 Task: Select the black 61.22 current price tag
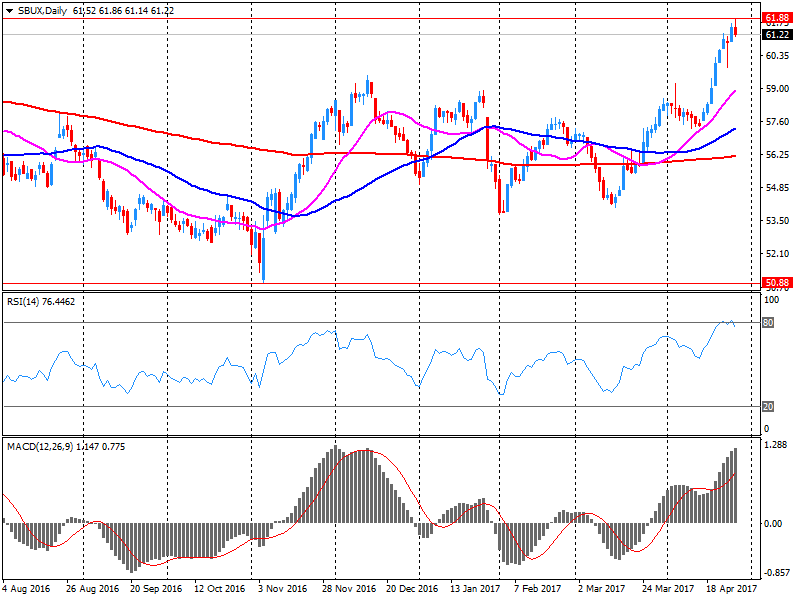point(777,34)
